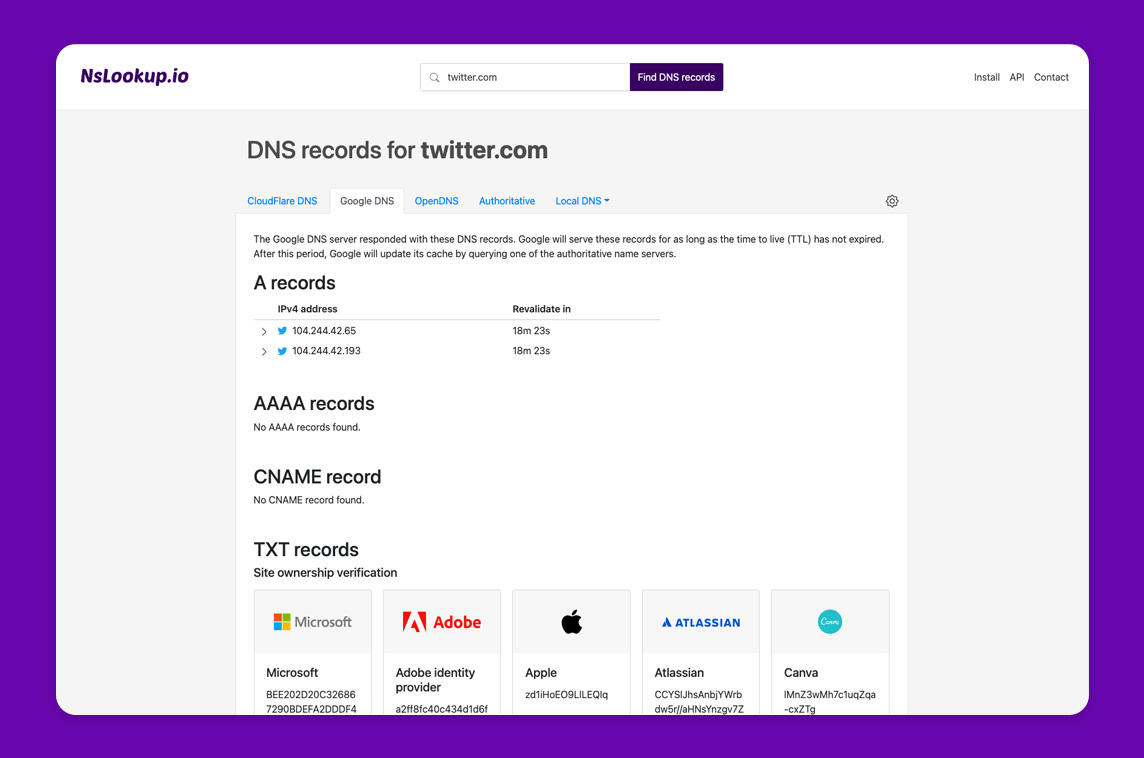Click Twitter bird icon beside 104.244.42.193
Screen dimensions: 1144x758
coord(282,351)
